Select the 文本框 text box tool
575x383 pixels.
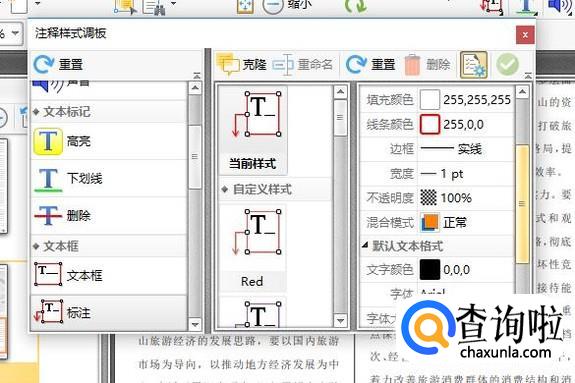tap(109, 275)
